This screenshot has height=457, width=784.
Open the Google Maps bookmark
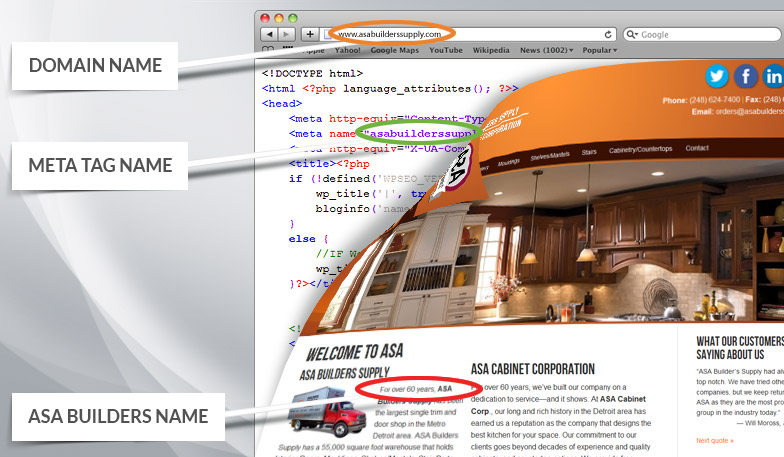pyautogui.click(x=394, y=50)
